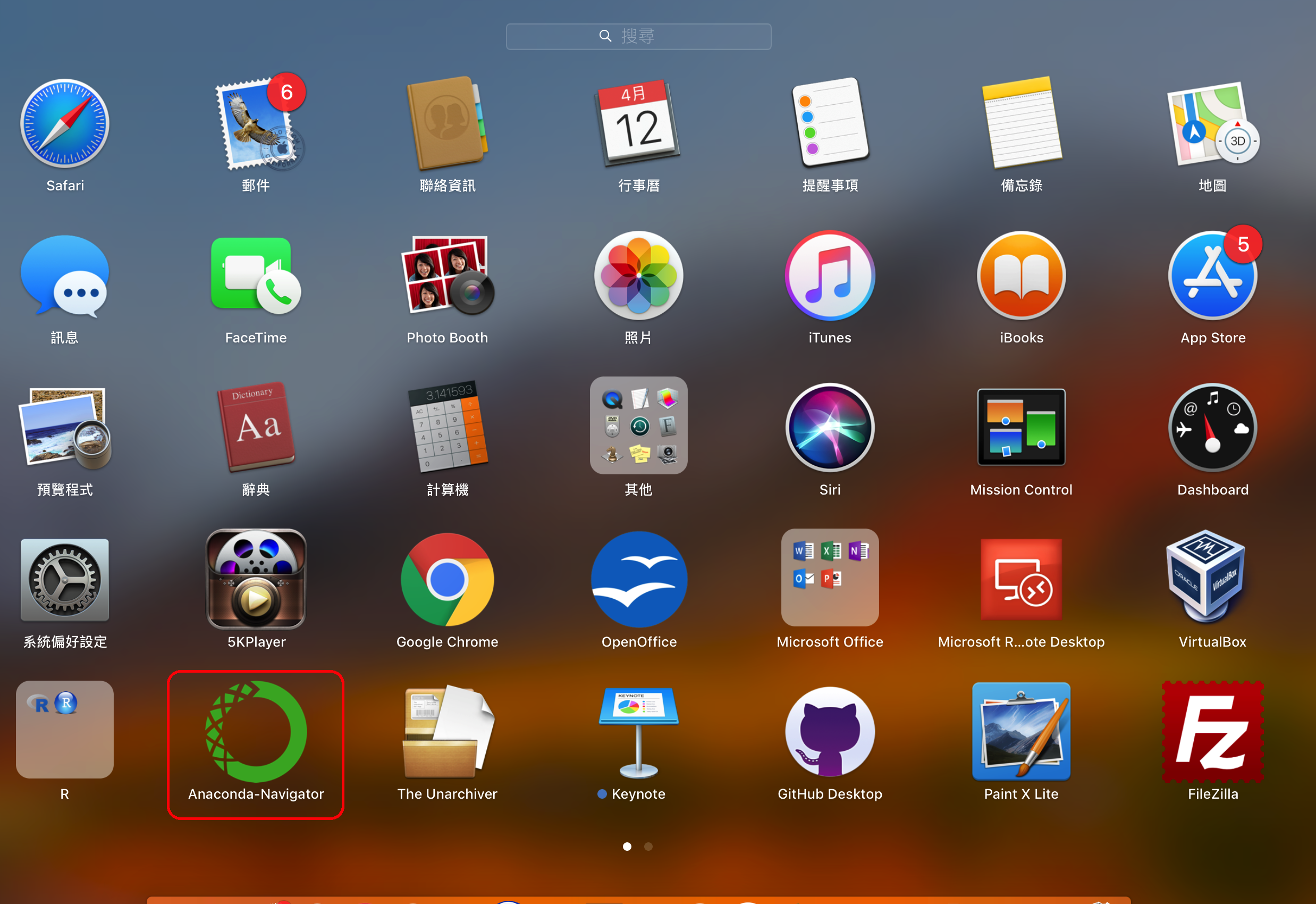Image resolution: width=1316 pixels, height=904 pixels.
Task: Launch Paint X Lite
Action: point(1022,732)
